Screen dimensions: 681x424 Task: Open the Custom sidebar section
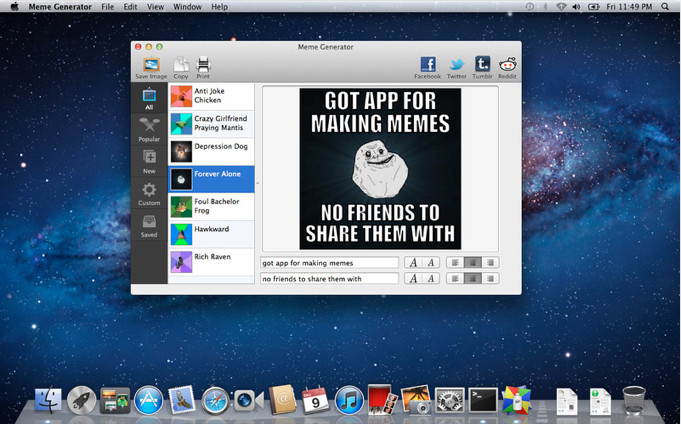coord(149,193)
